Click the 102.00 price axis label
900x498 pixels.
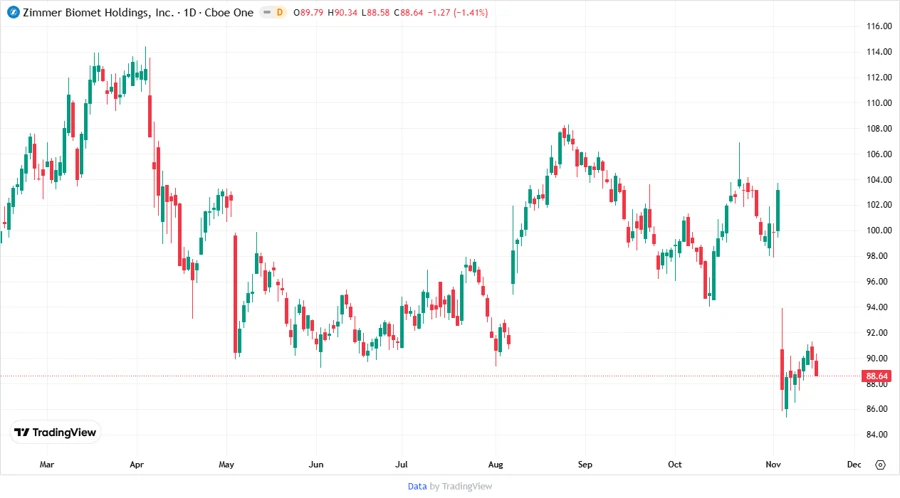coord(879,205)
